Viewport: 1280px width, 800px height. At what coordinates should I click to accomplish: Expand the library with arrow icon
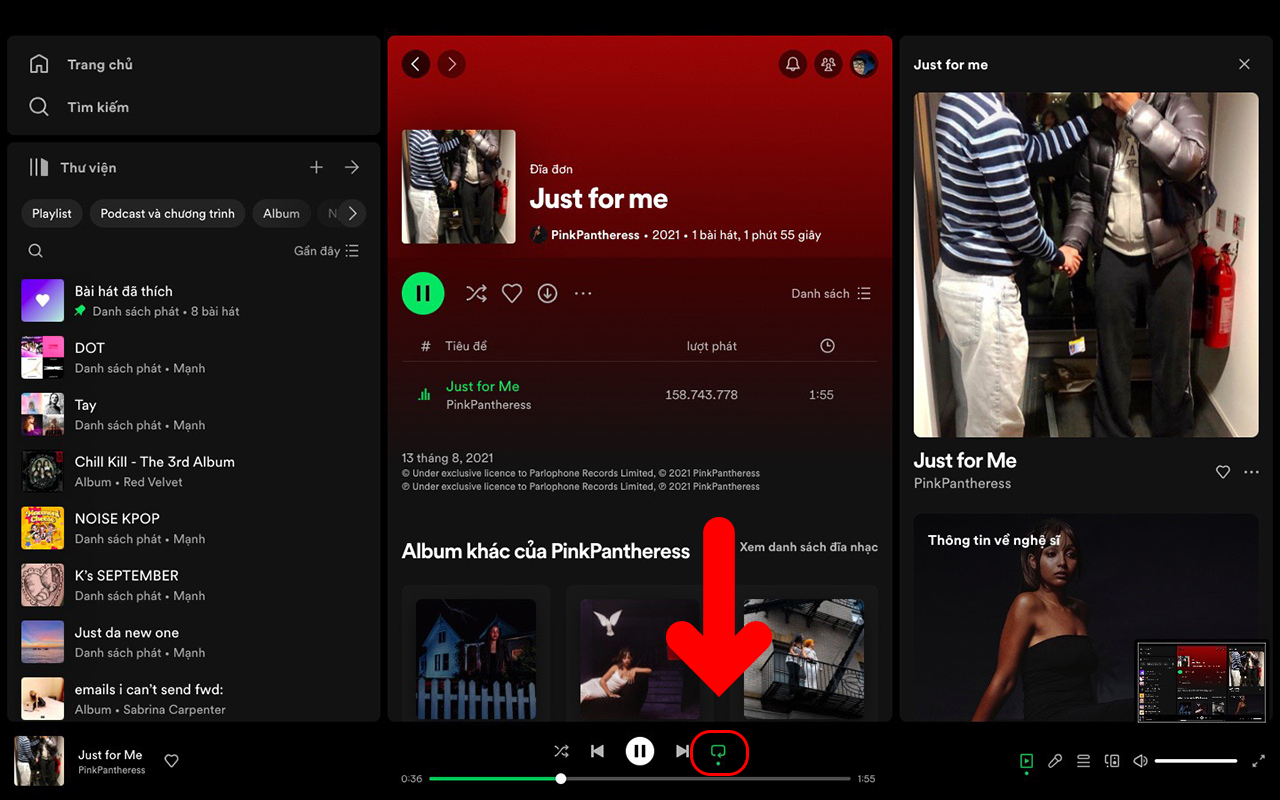pos(352,168)
